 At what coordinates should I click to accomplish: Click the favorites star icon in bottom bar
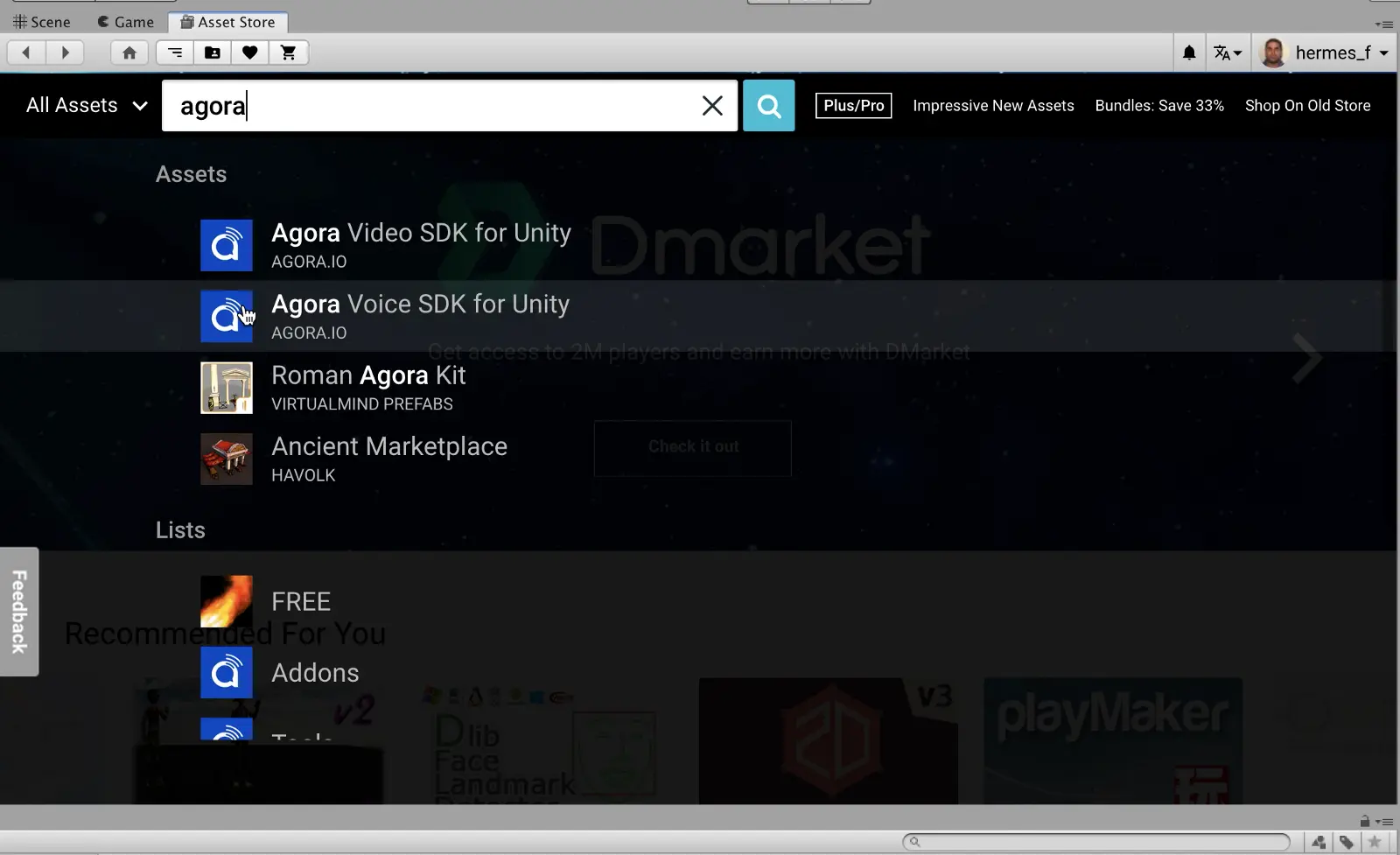[x=1375, y=842]
